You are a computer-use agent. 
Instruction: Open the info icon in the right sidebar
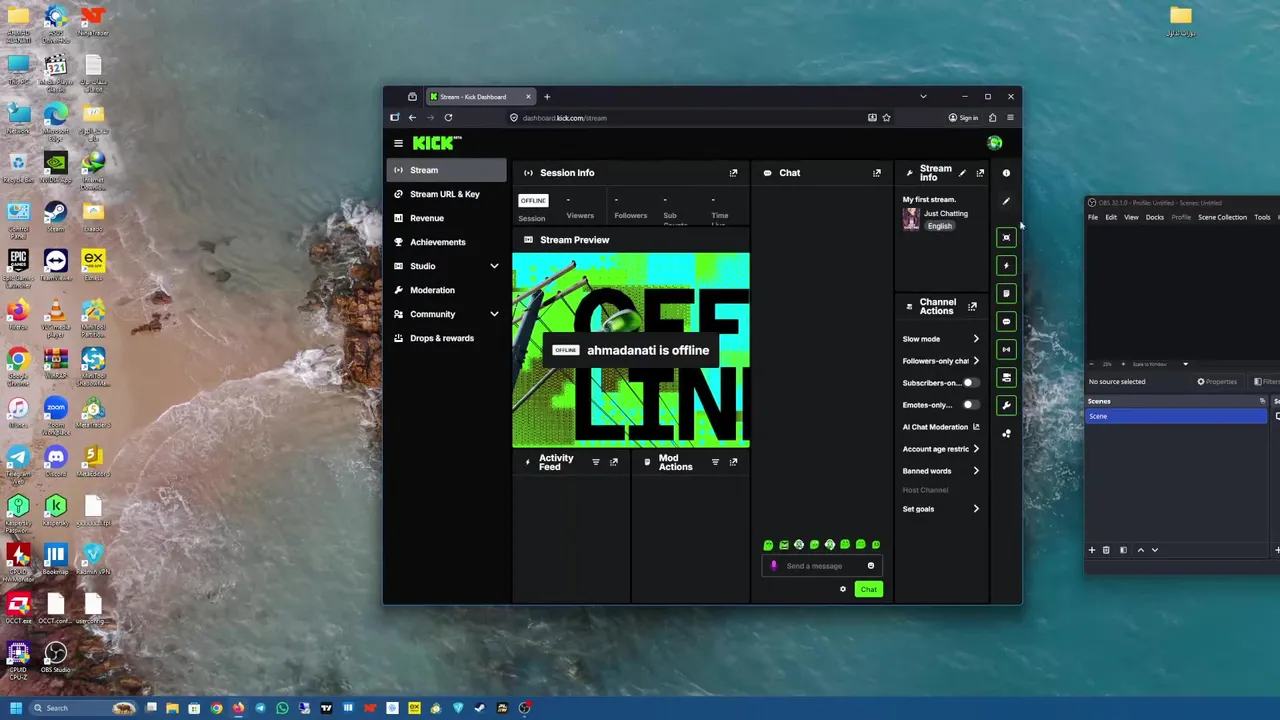click(1006, 173)
